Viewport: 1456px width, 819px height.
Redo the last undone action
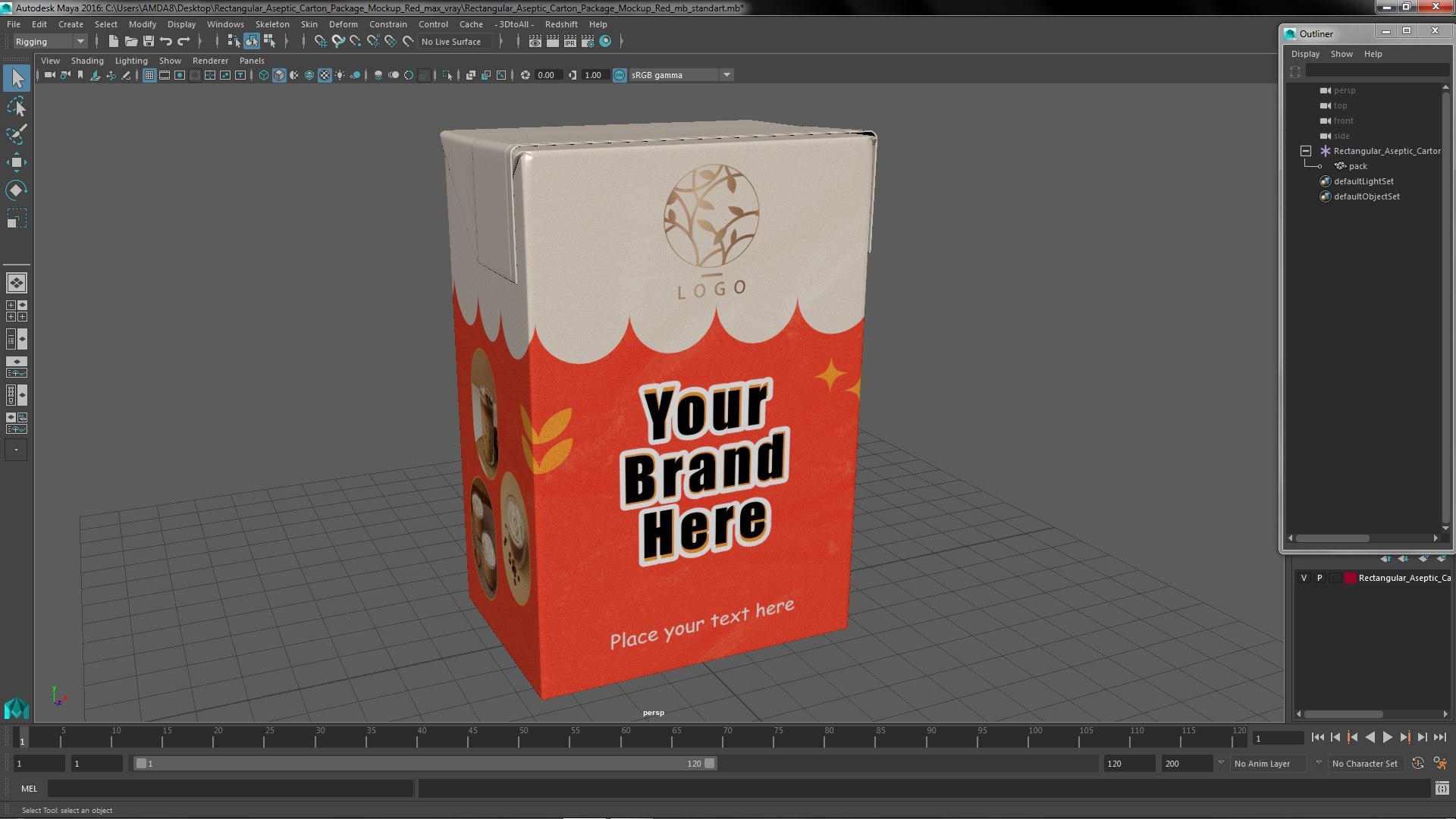pyautogui.click(x=184, y=42)
